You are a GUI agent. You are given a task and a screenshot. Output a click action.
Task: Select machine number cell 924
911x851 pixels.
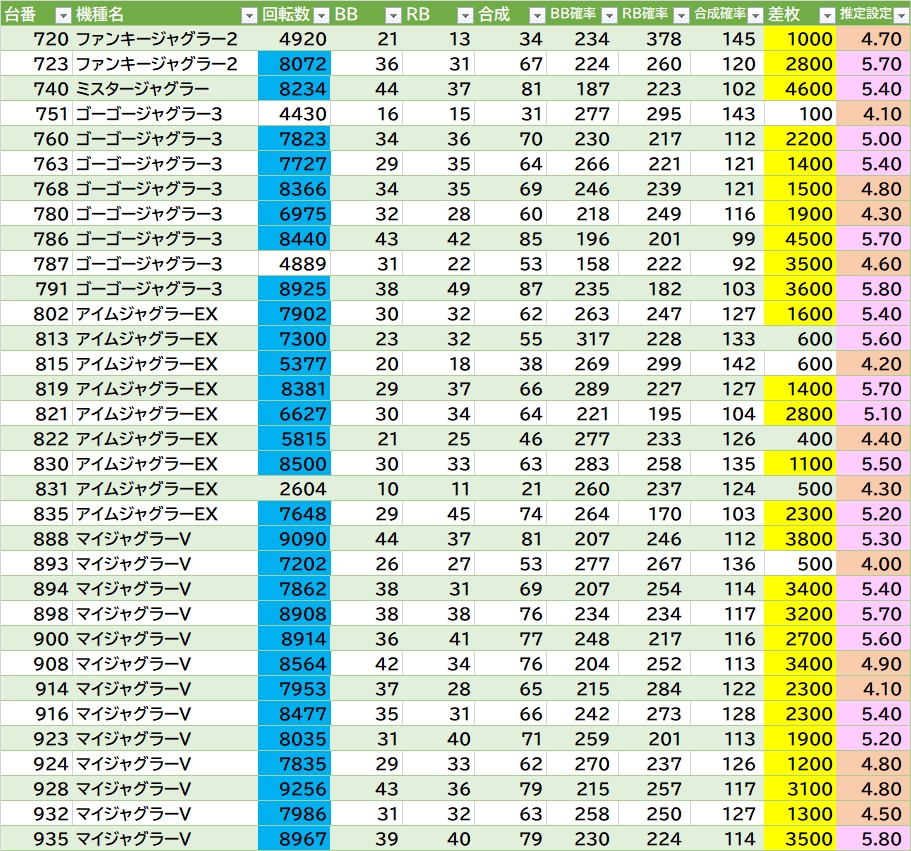point(36,763)
